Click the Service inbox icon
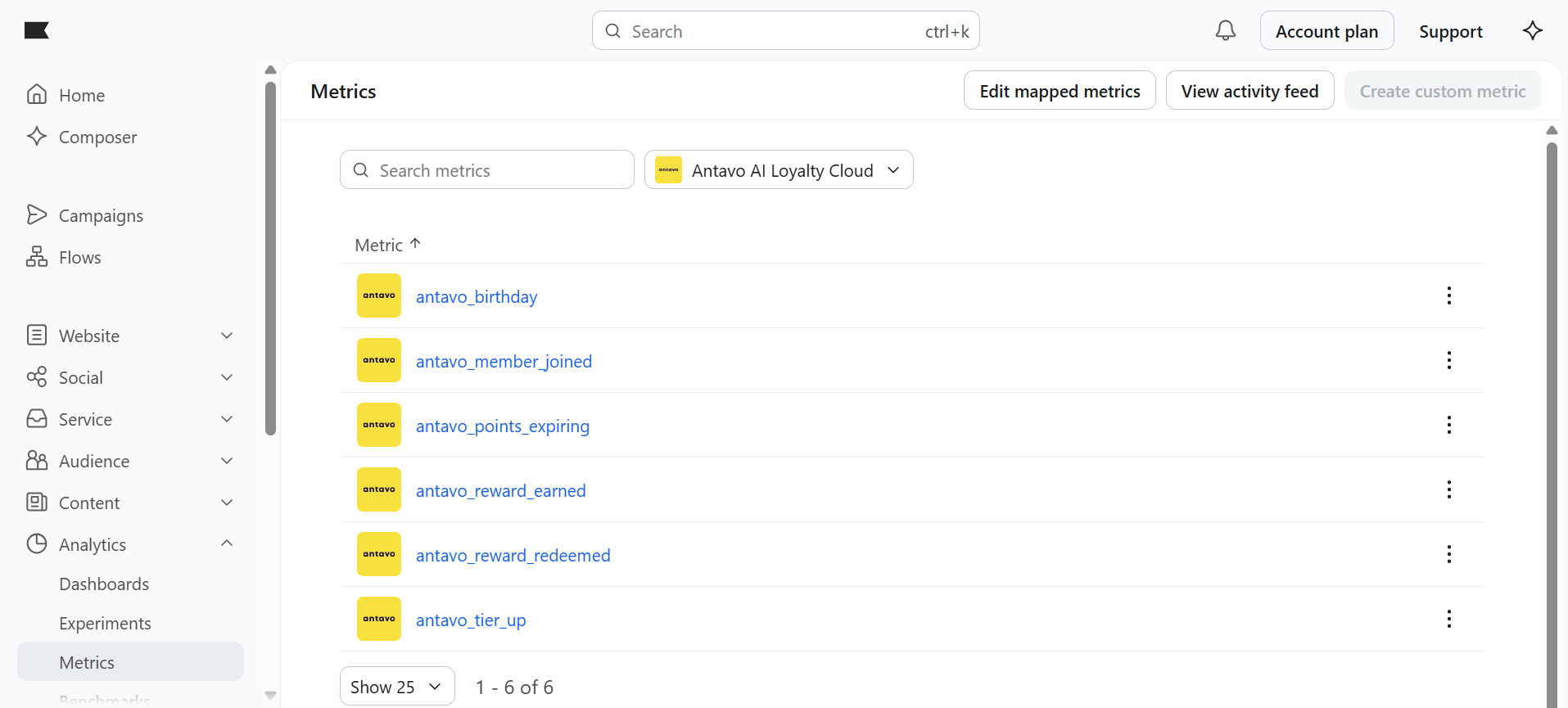 (x=37, y=419)
